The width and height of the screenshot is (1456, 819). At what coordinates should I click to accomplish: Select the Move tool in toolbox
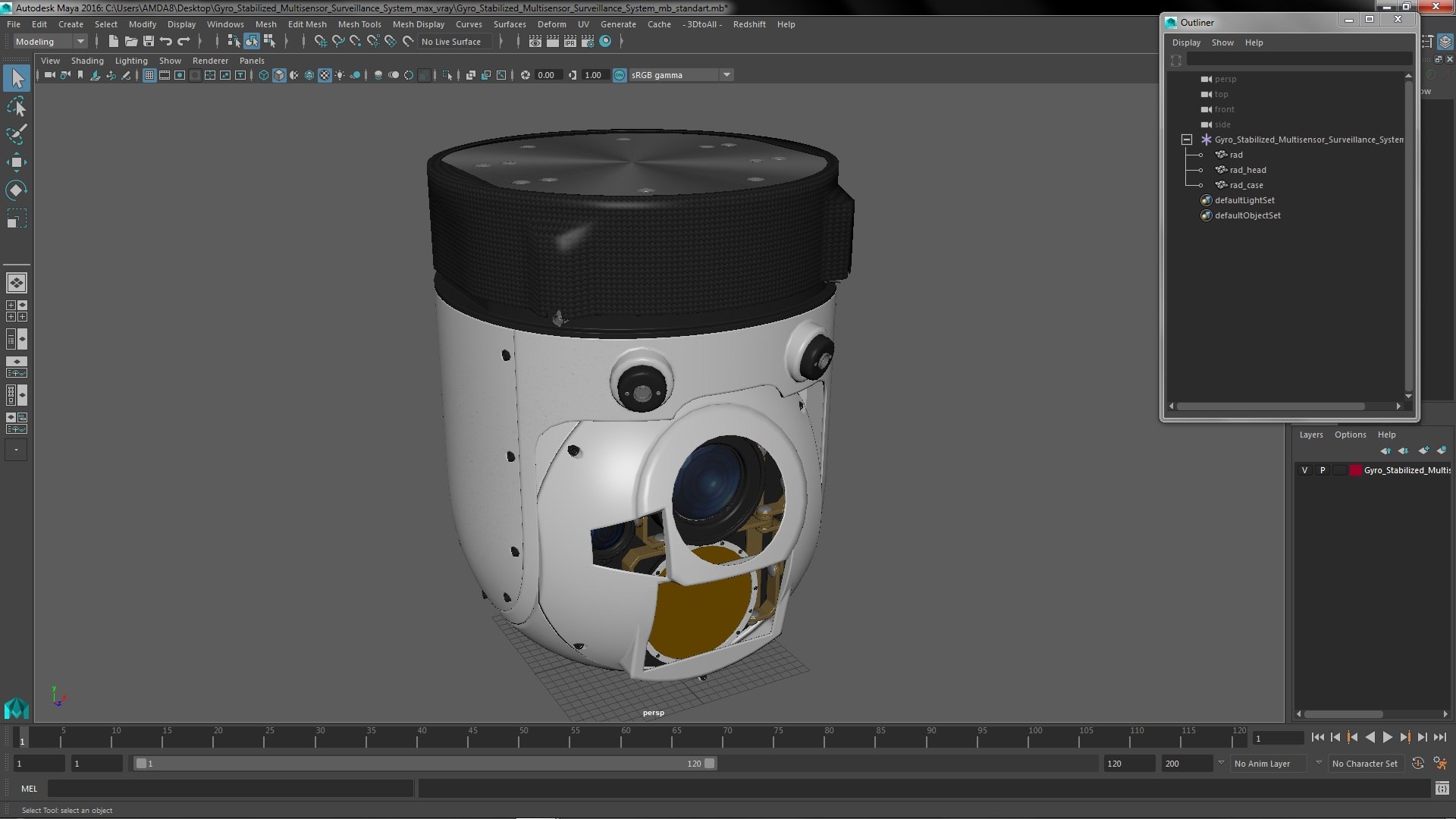pos(16,162)
